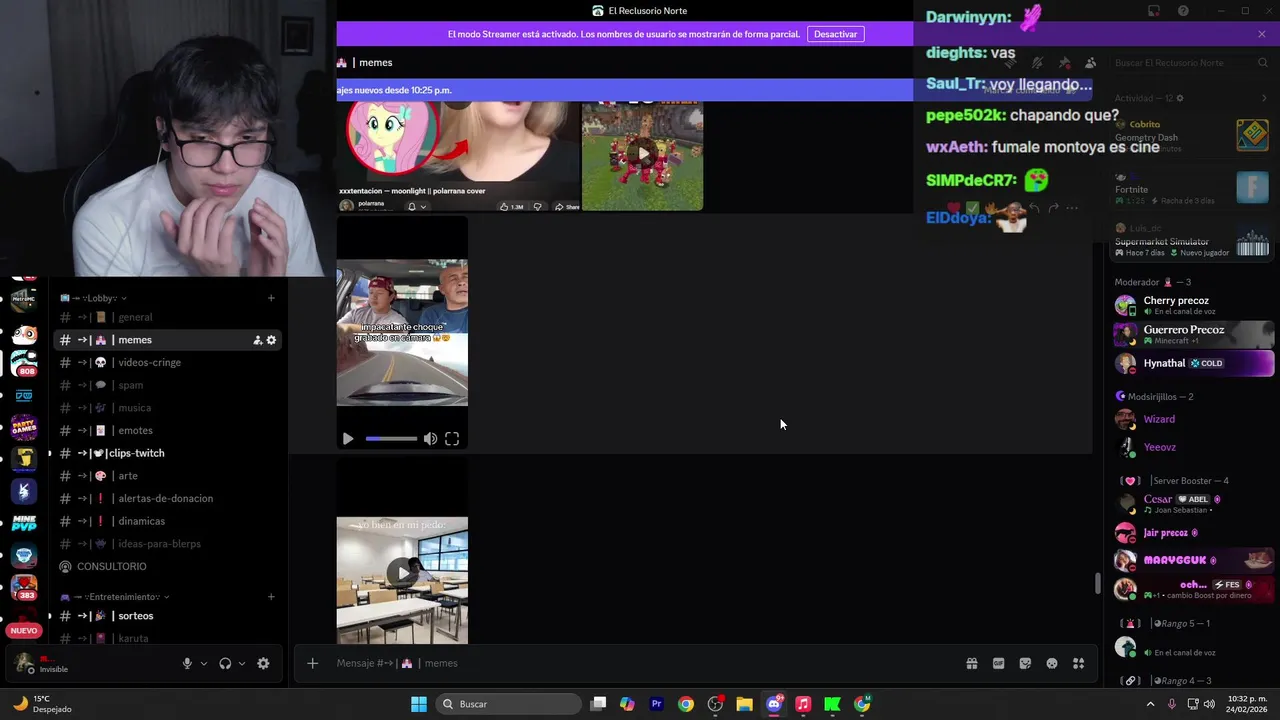This screenshot has height=720, width=1280.
Task: Open the polarrana cover YouTube embed
Action: pos(458,156)
